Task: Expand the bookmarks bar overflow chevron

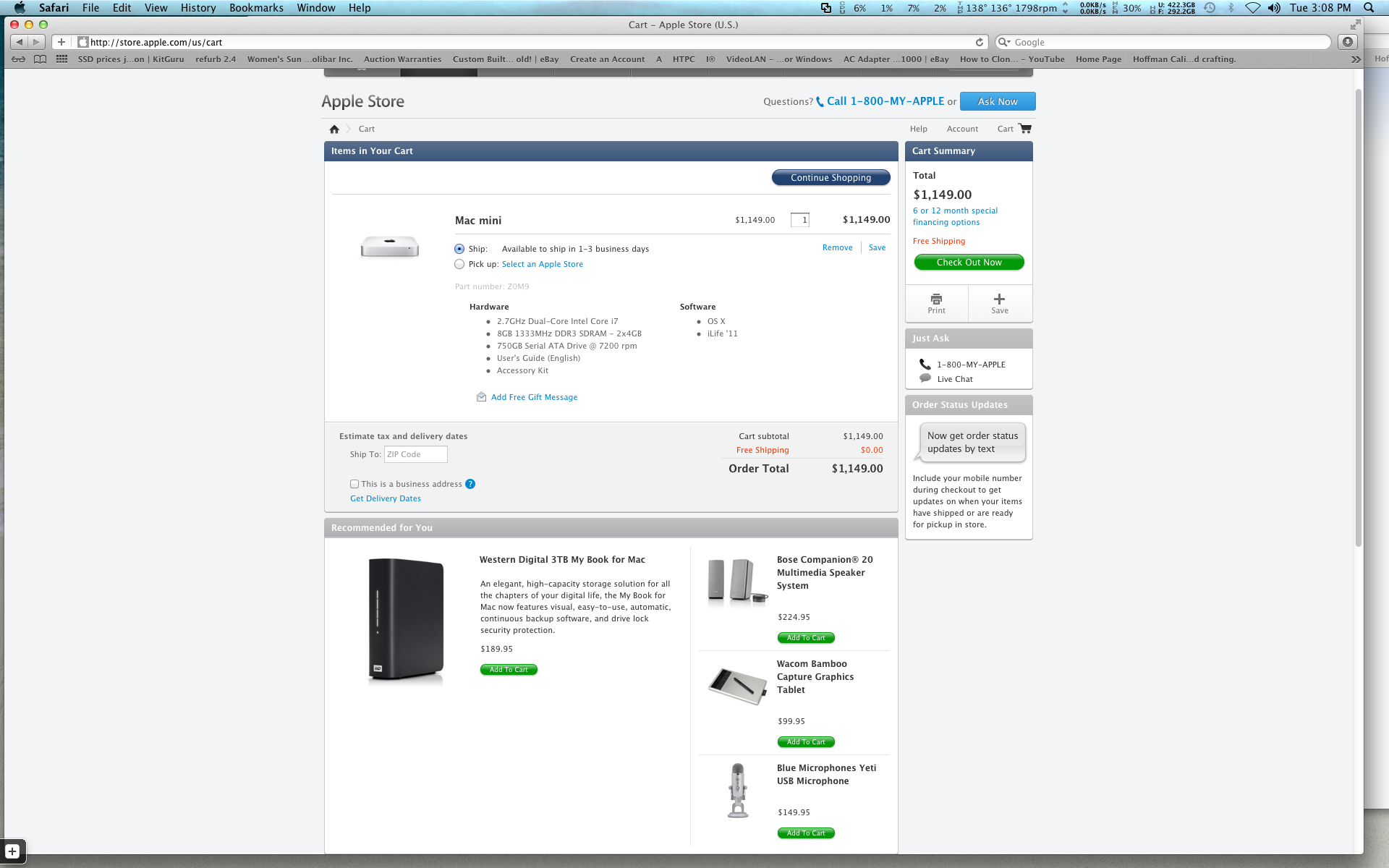Action: click(x=1356, y=59)
